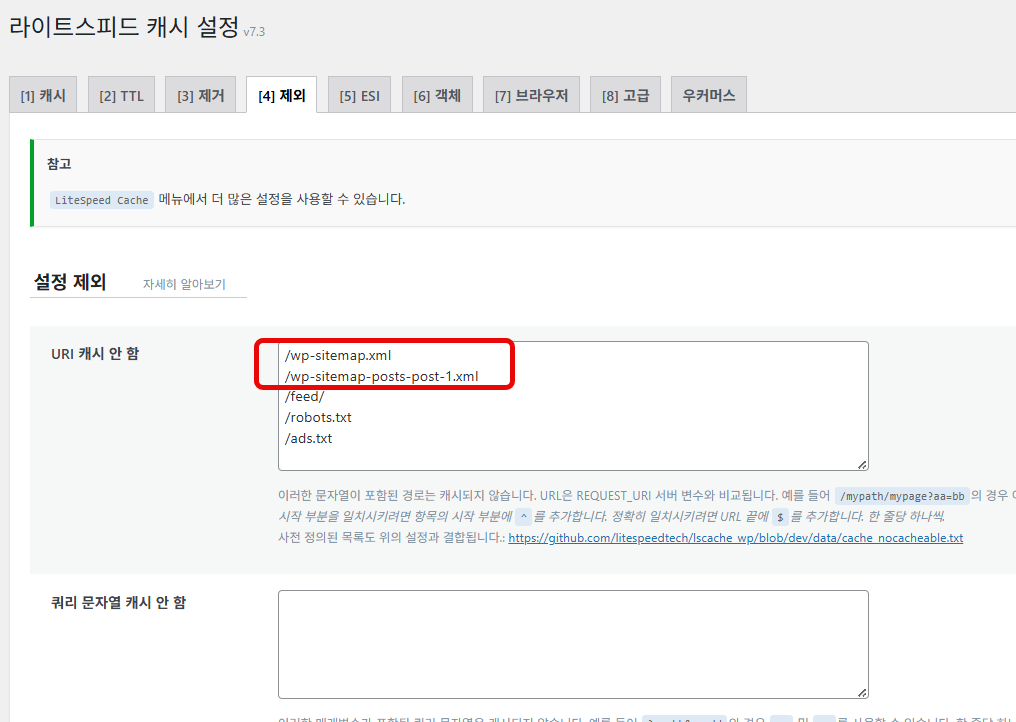Click the $ code symbol in the help text

click(780, 517)
